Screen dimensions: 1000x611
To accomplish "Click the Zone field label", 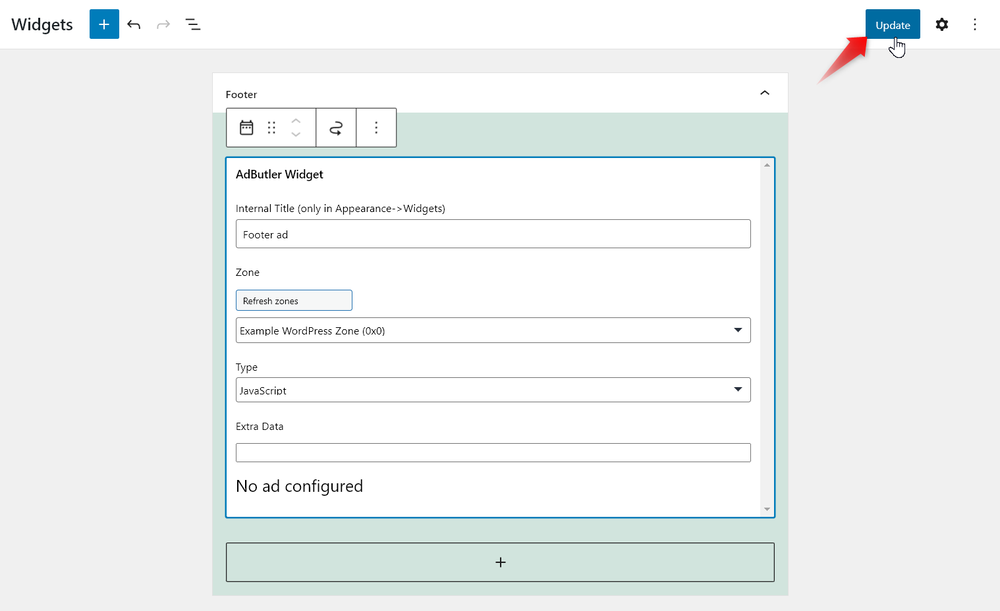I will 247,272.
